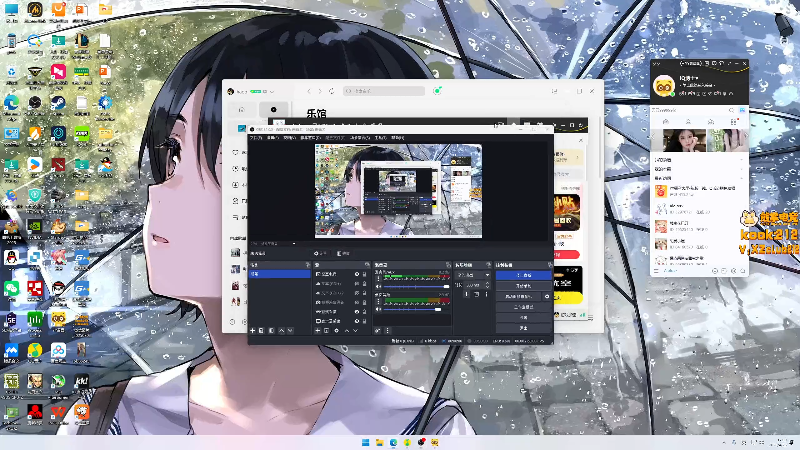Open first mixer channel three-dot options menu
This screenshot has height=450, width=800.
pyautogui.click(x=378, y=279)
